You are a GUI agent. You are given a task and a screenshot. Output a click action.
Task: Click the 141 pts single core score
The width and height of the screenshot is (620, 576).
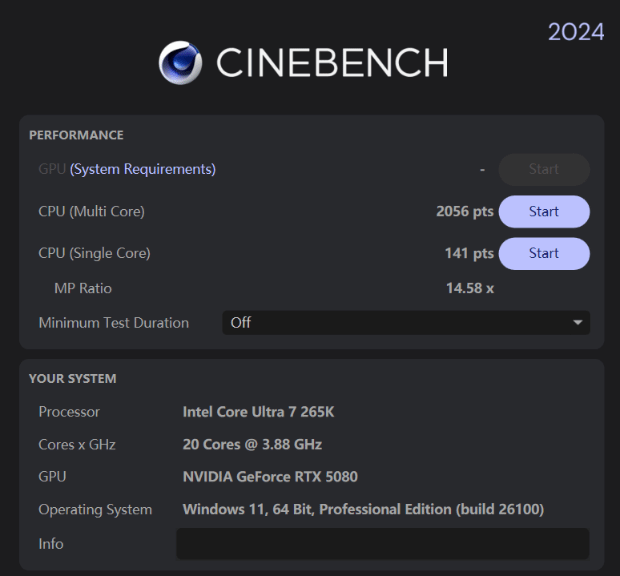[x=469, y=253]
